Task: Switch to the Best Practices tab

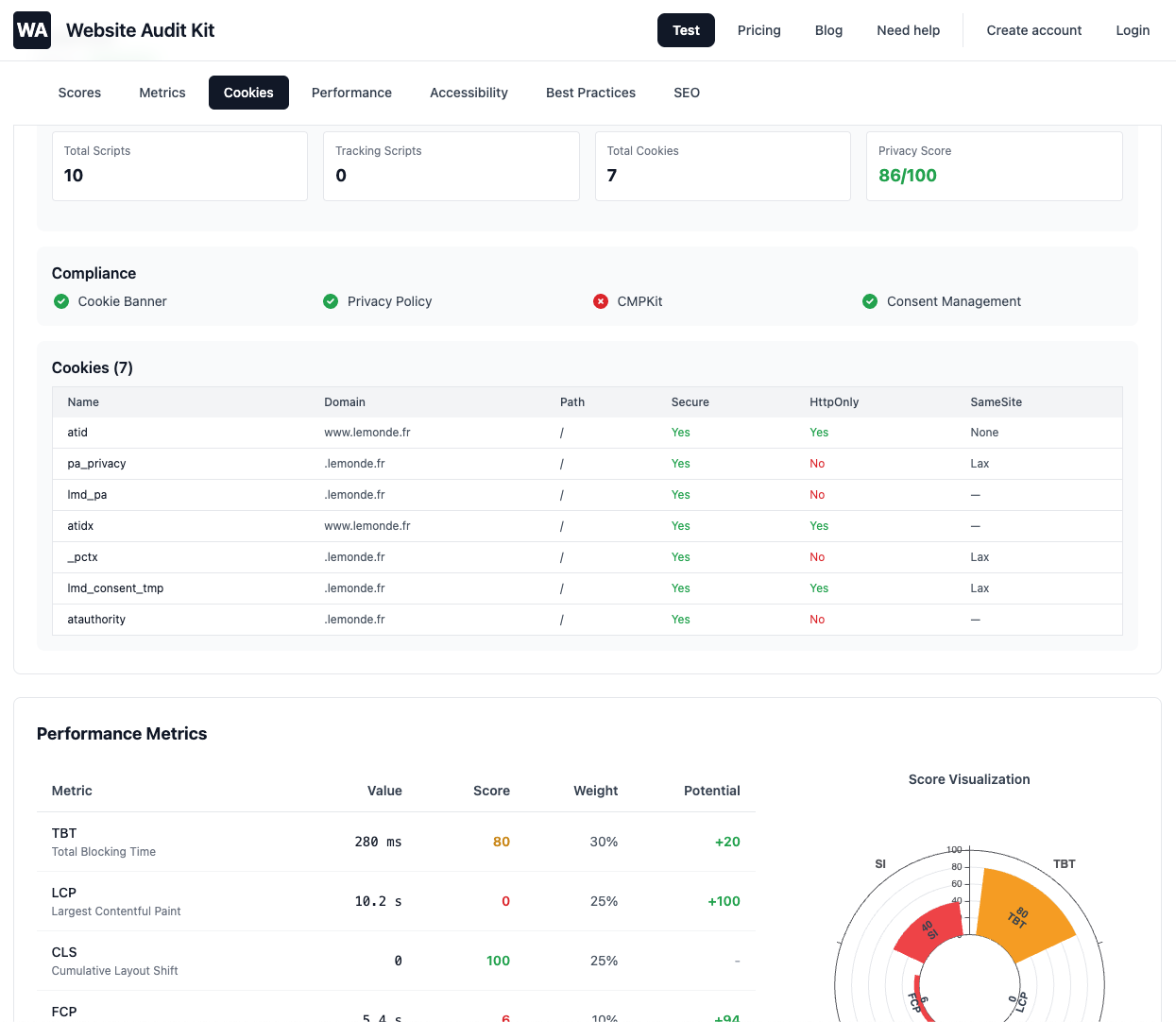Action: tap(590, 93)
